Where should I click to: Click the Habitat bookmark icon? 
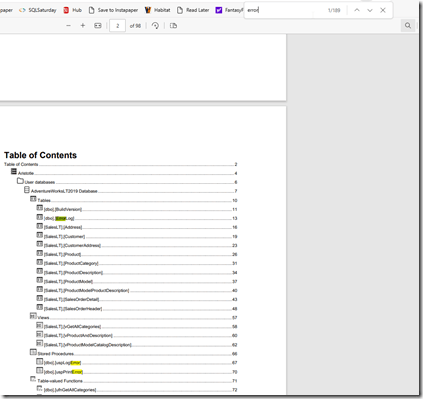click(x=148, y=10)
